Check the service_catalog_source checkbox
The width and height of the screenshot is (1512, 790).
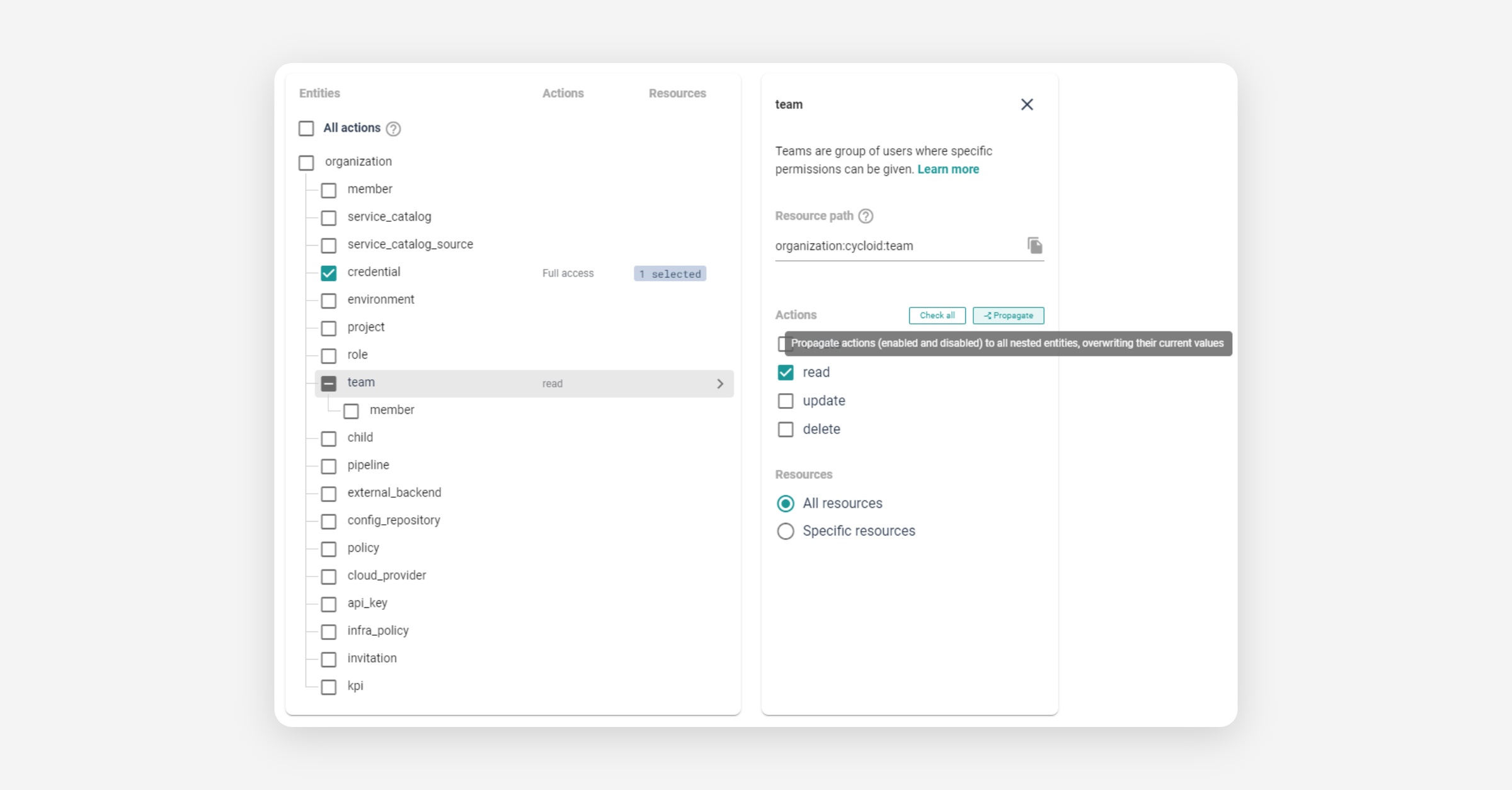pos(329,245)
